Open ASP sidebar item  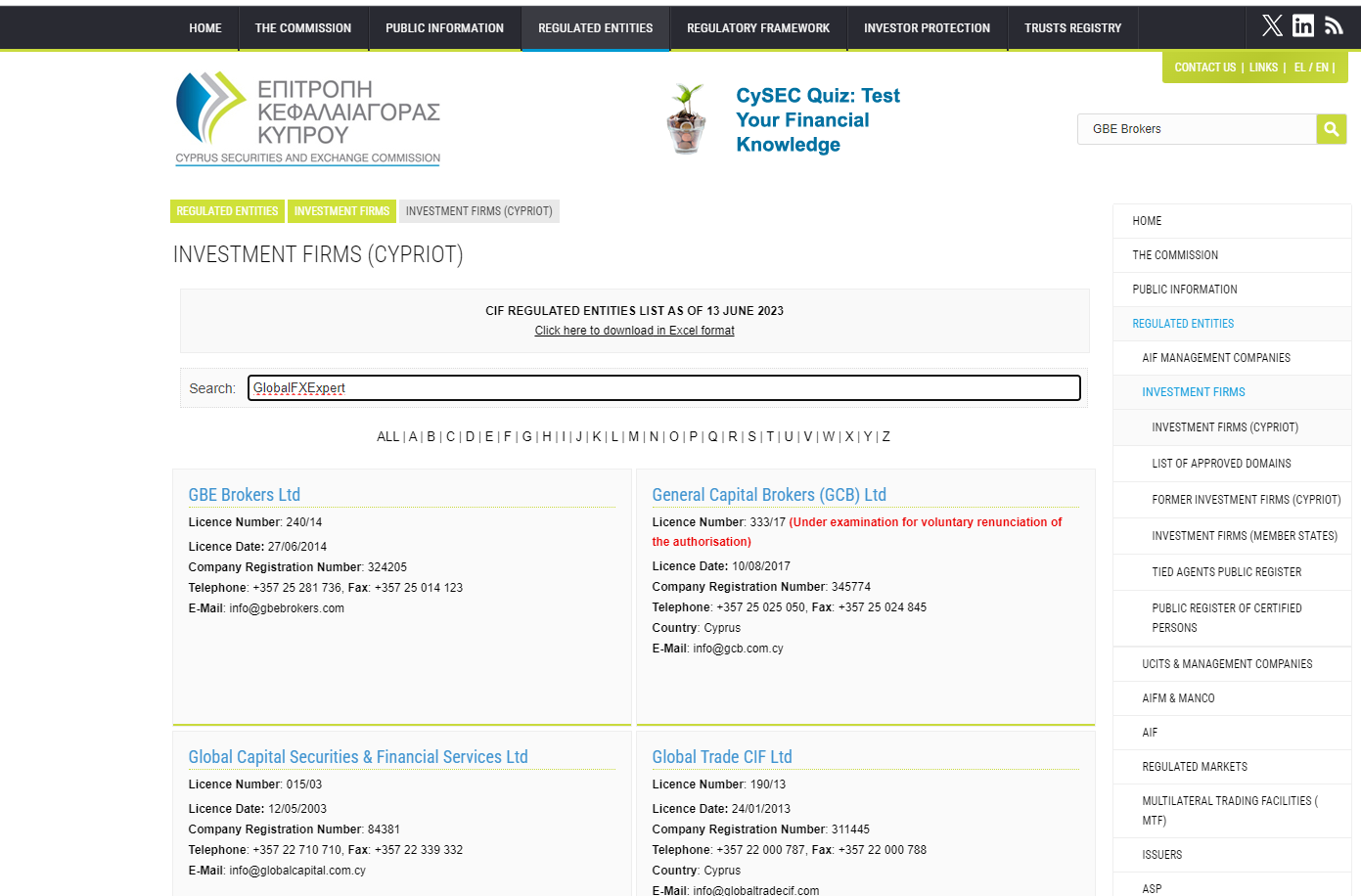(x=1232, y=885)
